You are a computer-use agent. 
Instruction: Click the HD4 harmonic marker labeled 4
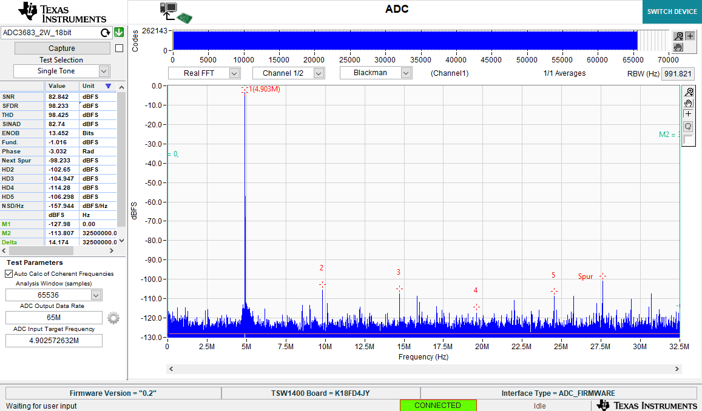pos(476,307)
